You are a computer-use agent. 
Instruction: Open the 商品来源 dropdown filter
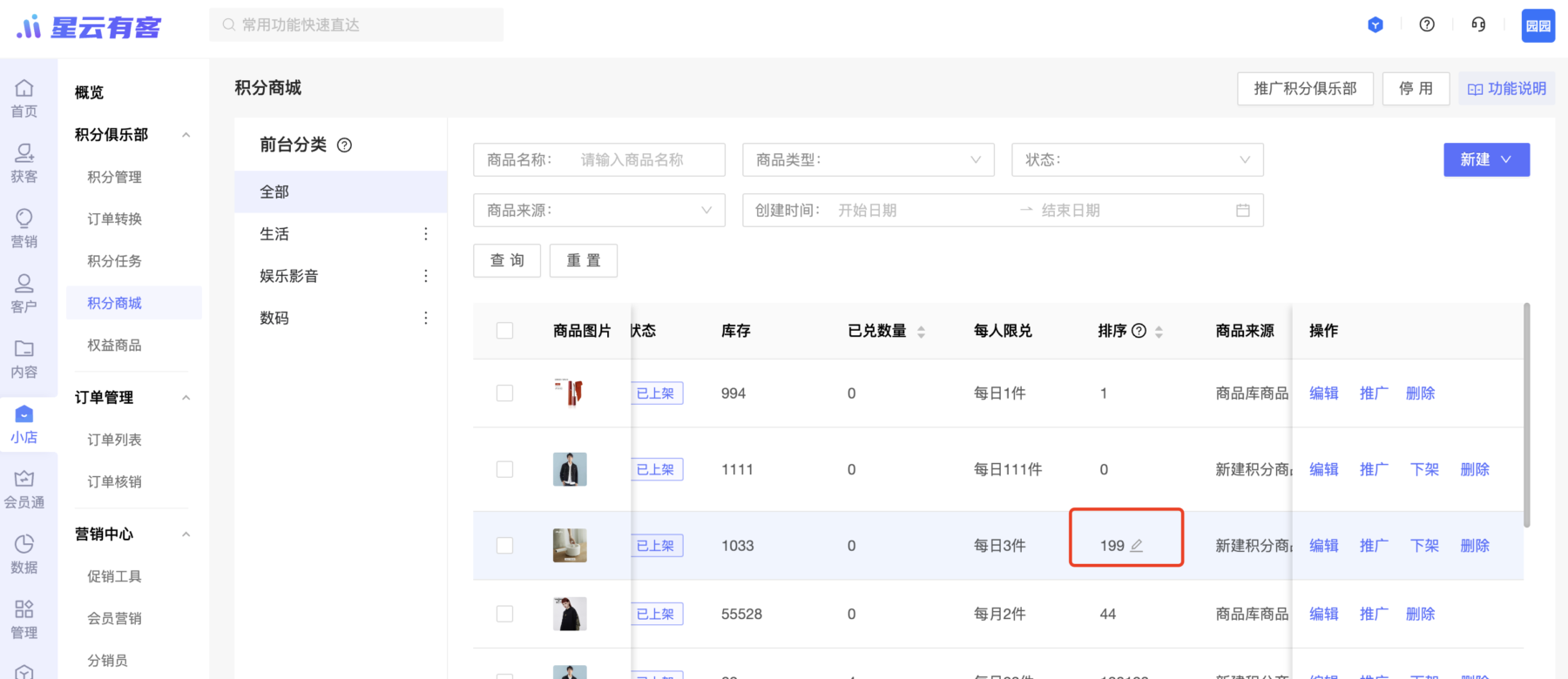598,210
